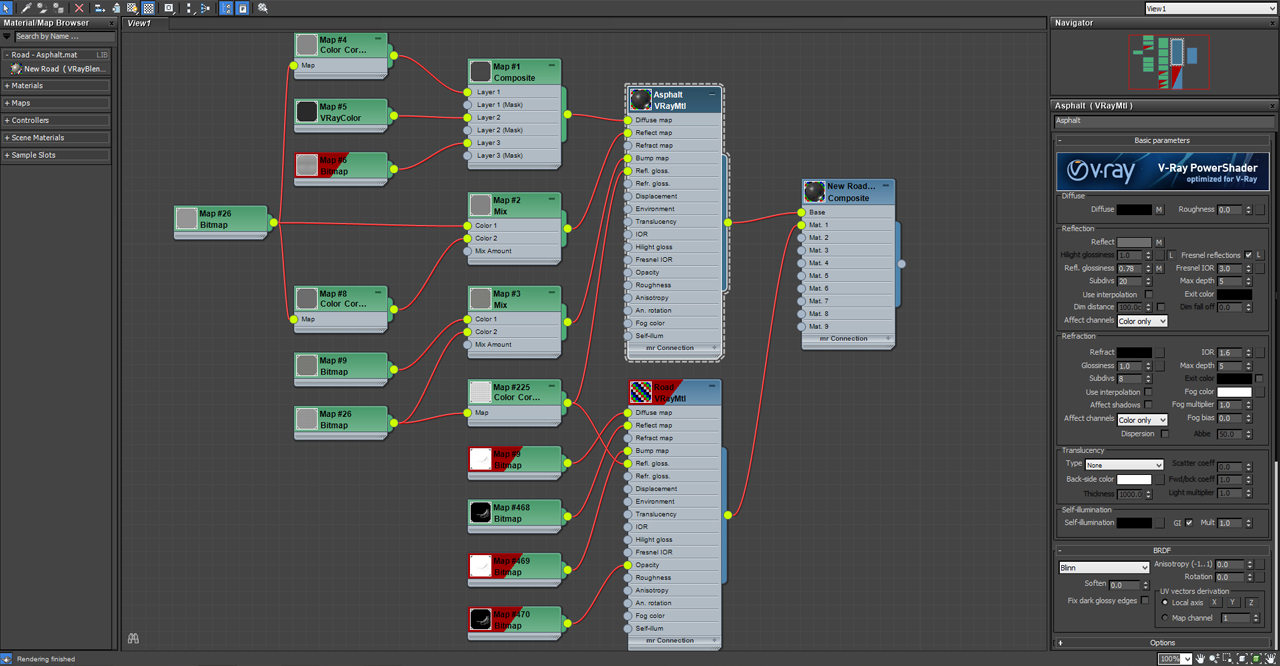Toggle Parameter Editor panel icon

[x=242, y=8]
